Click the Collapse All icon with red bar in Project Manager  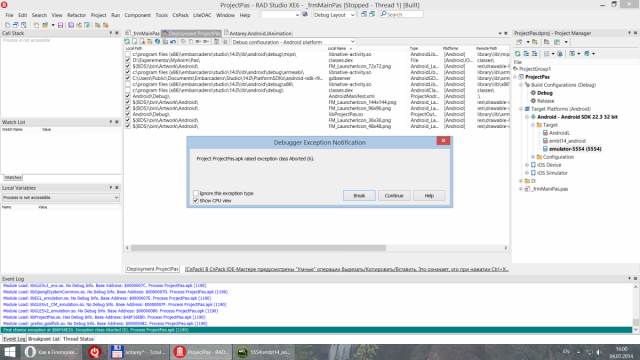coord(534,53)
